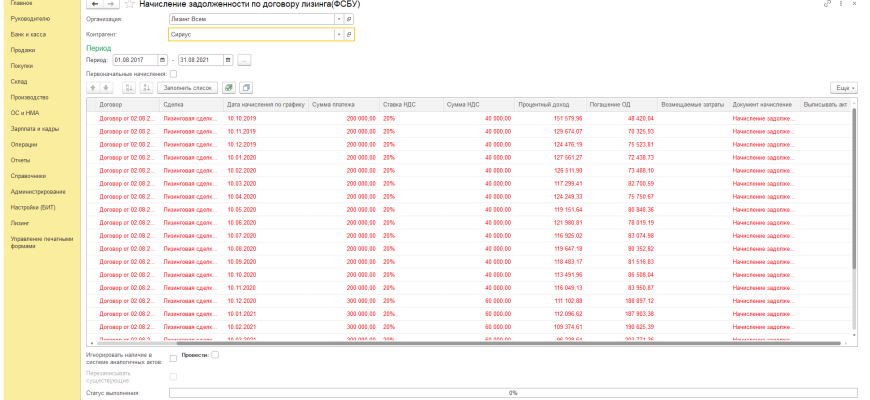Move the selected row up
The height and width of the screenshot is (400, 870).
tap(94, 88)
